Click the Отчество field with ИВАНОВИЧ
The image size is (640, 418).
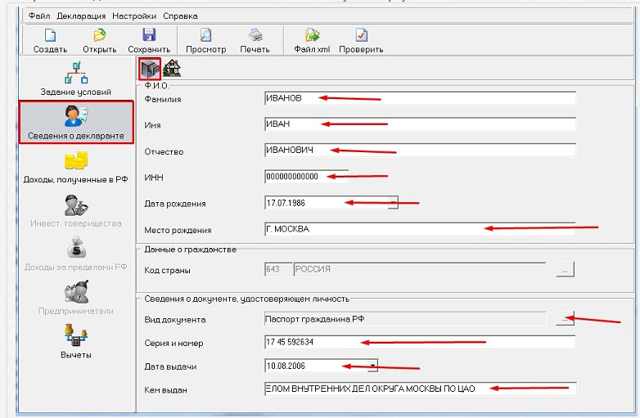tap(420, 150)
